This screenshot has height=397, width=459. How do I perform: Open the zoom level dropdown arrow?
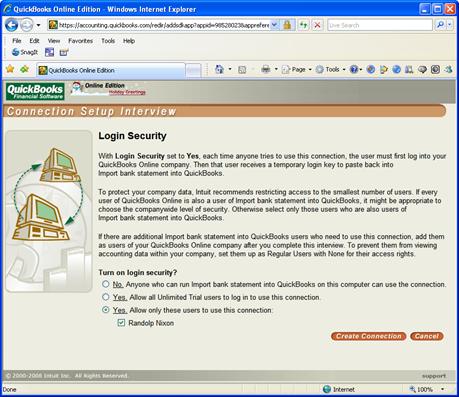[x=442, y=389]
